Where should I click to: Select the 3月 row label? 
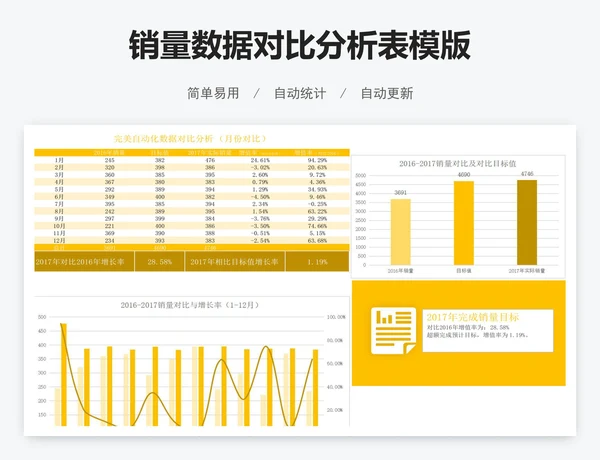click(x=59, y=175)
